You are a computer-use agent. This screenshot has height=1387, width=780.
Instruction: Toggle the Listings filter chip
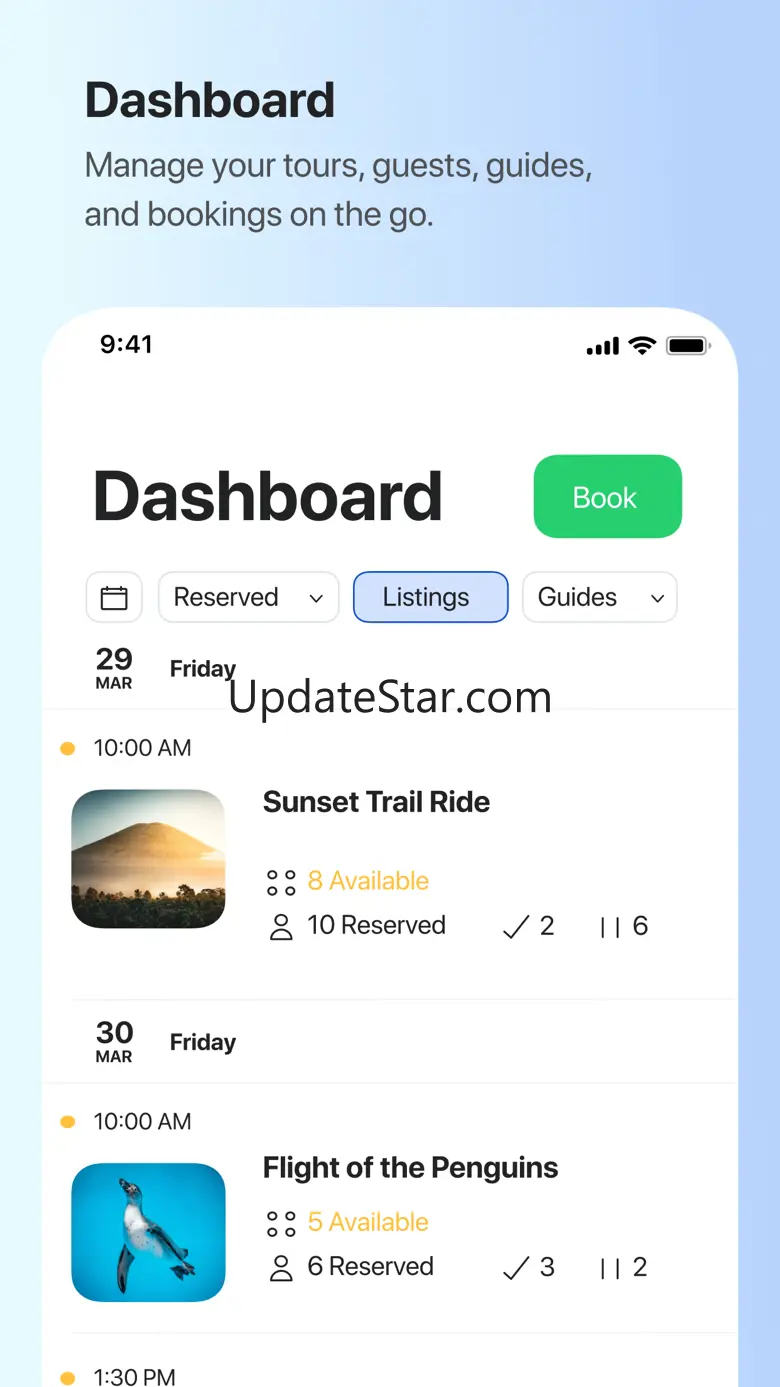pyautogui.click(x=431, y=597)
